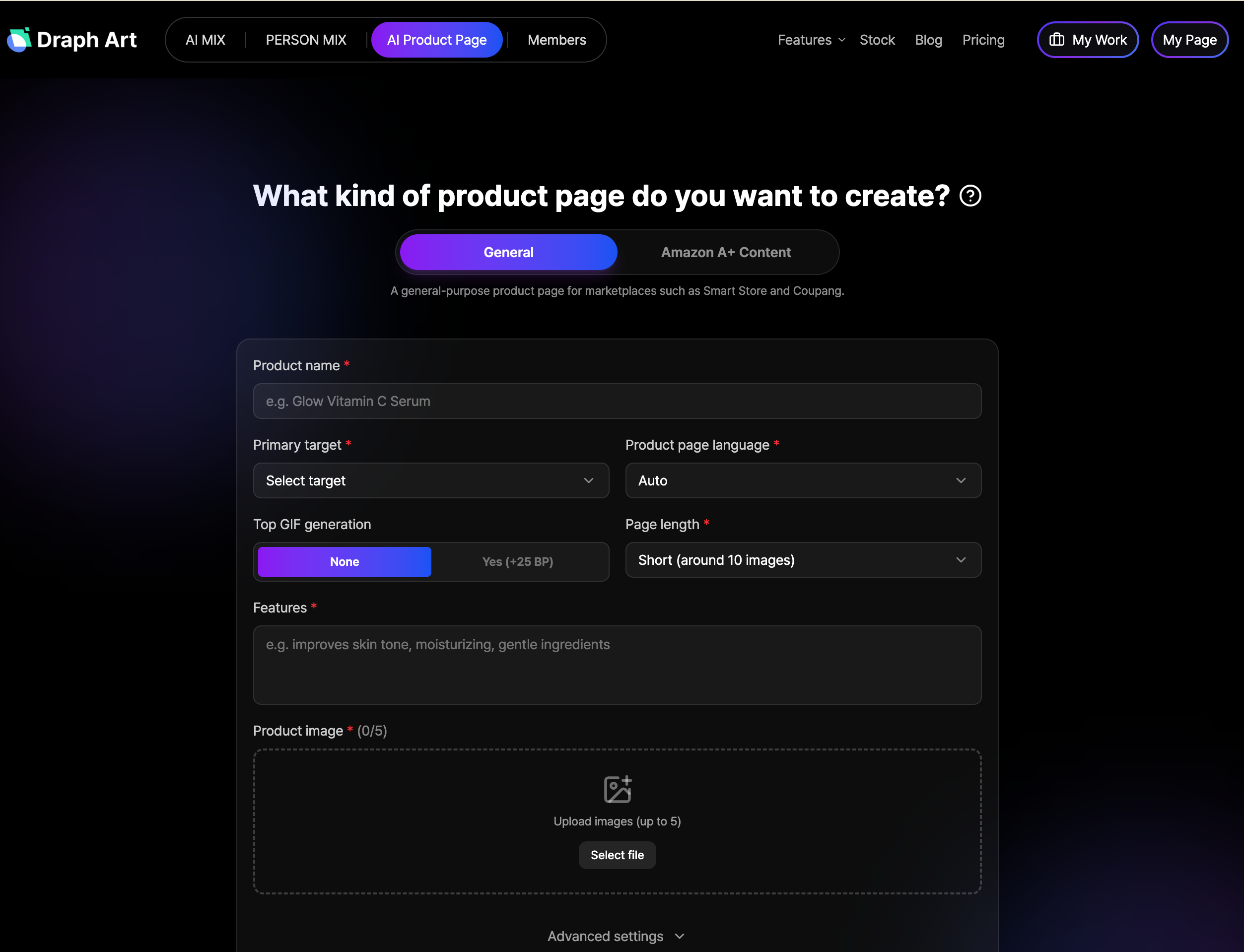Open the Product page language dropdown

tap(803, 480)
